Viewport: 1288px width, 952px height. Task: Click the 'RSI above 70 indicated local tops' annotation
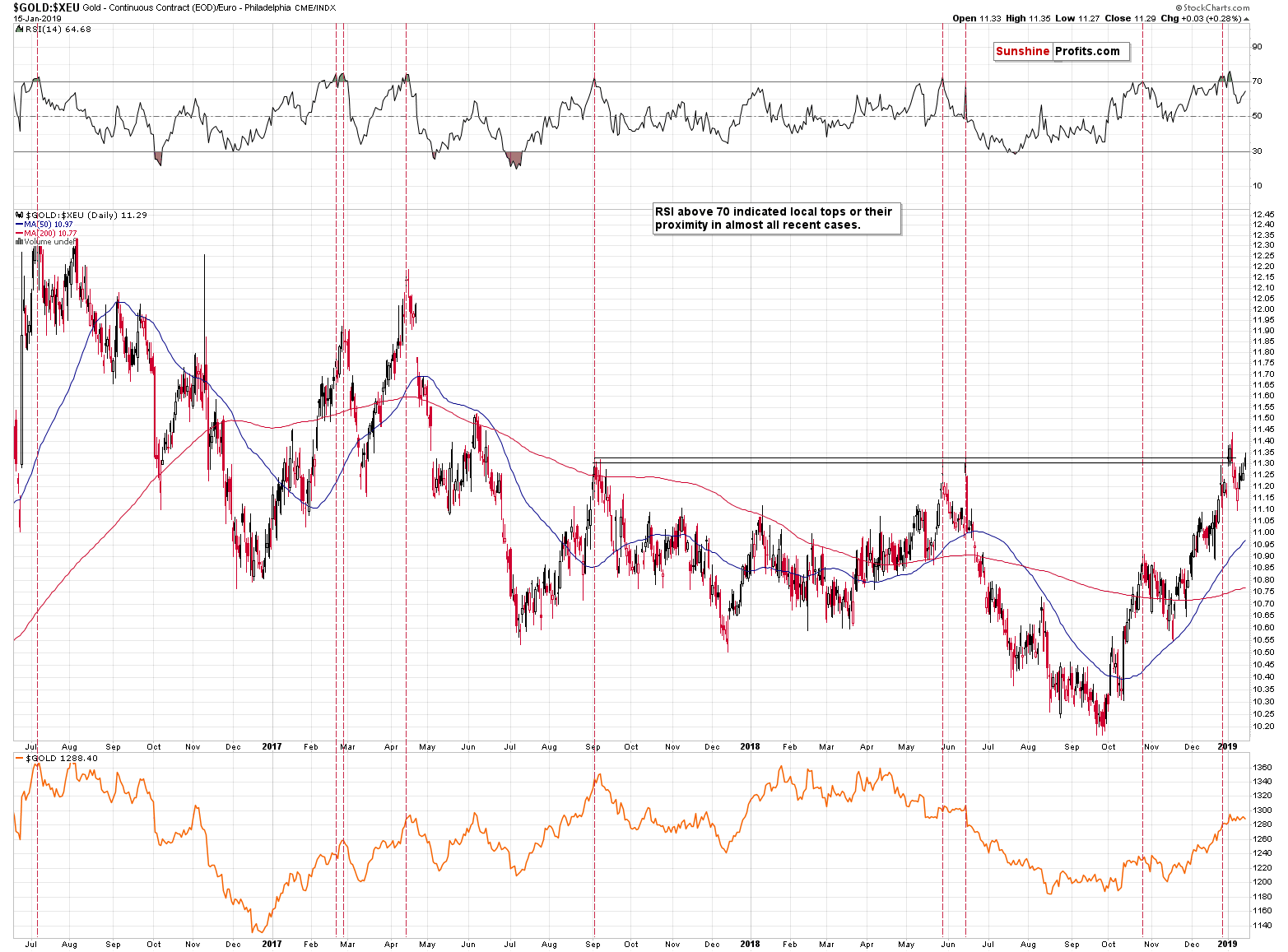[x=776, y=218]
